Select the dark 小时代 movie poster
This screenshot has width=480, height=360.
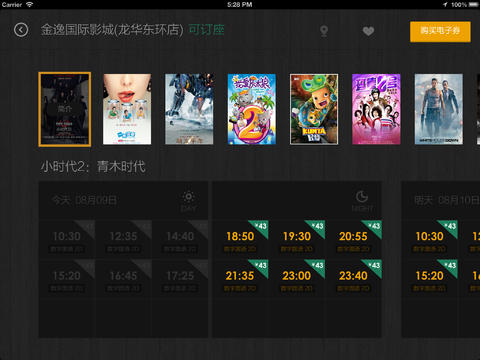(x=65, y=109)
